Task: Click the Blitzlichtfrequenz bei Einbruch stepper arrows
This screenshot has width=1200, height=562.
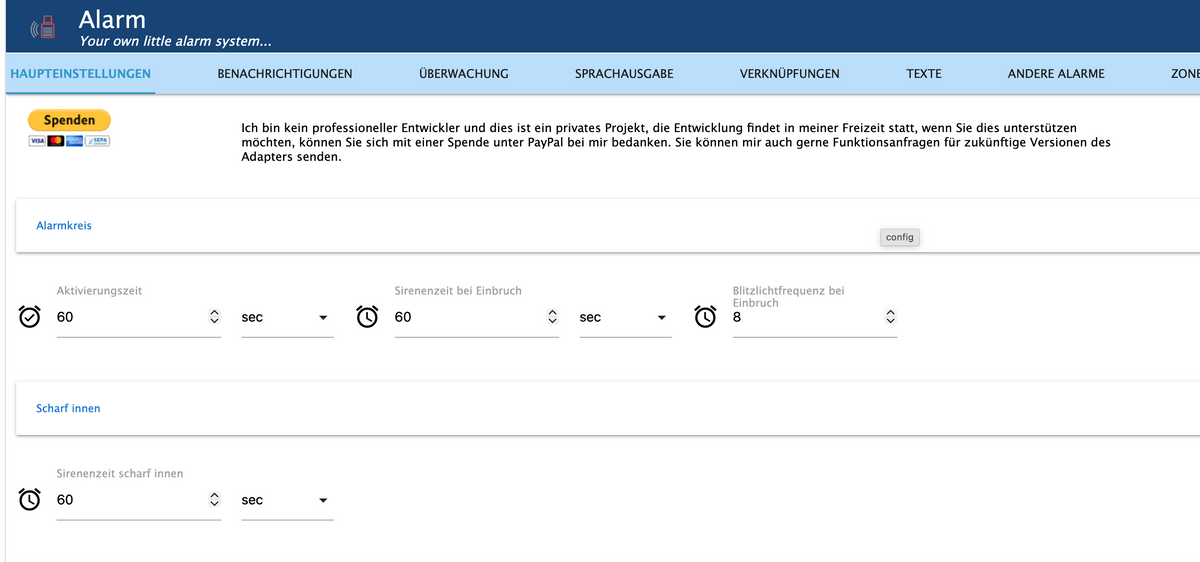Action: pos(889,317)
